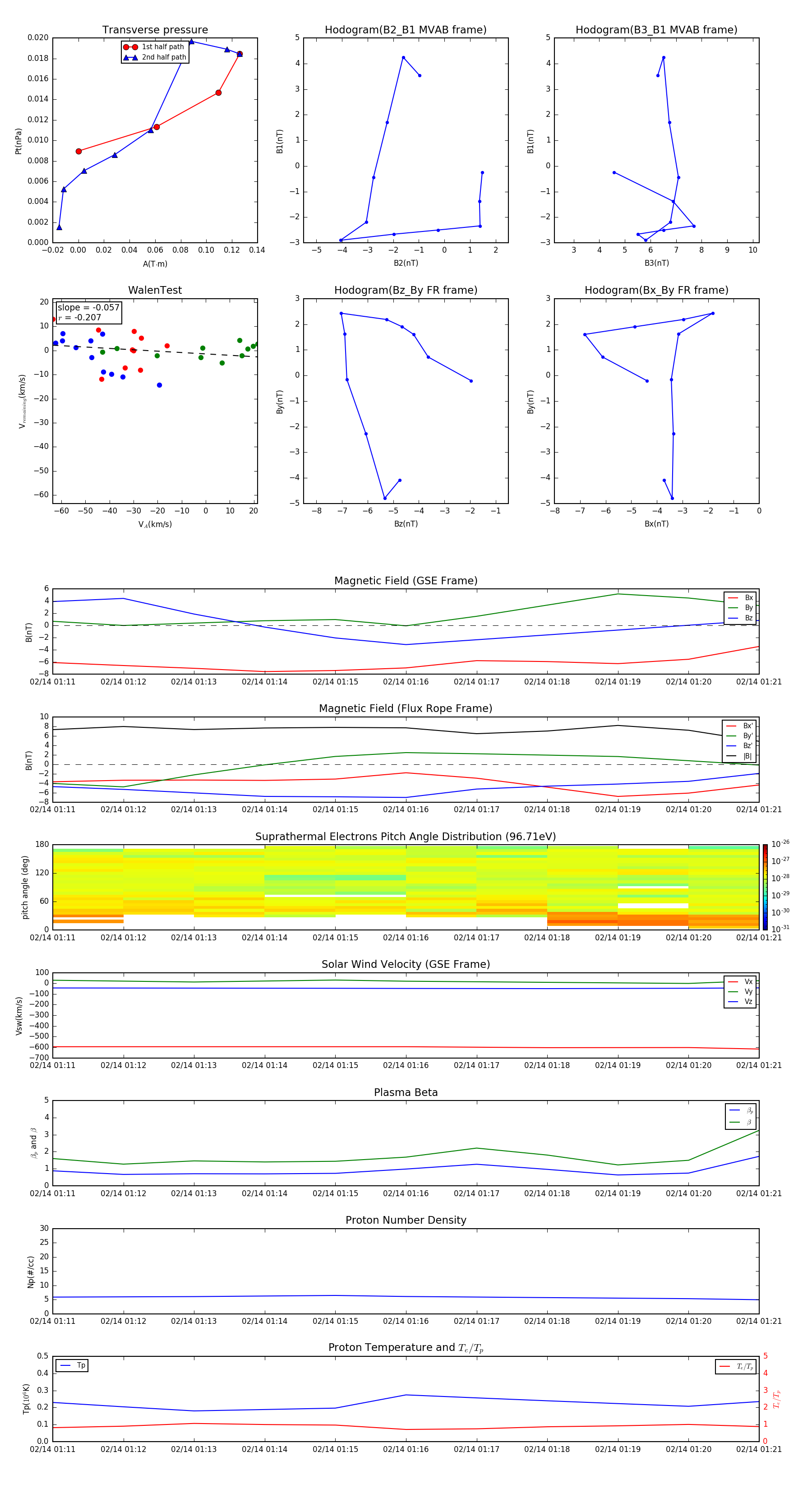Click the lowest blue triangle in Transverse pressure
Image resolution: width=812 pixels, height=1489 pixels.
59,227
